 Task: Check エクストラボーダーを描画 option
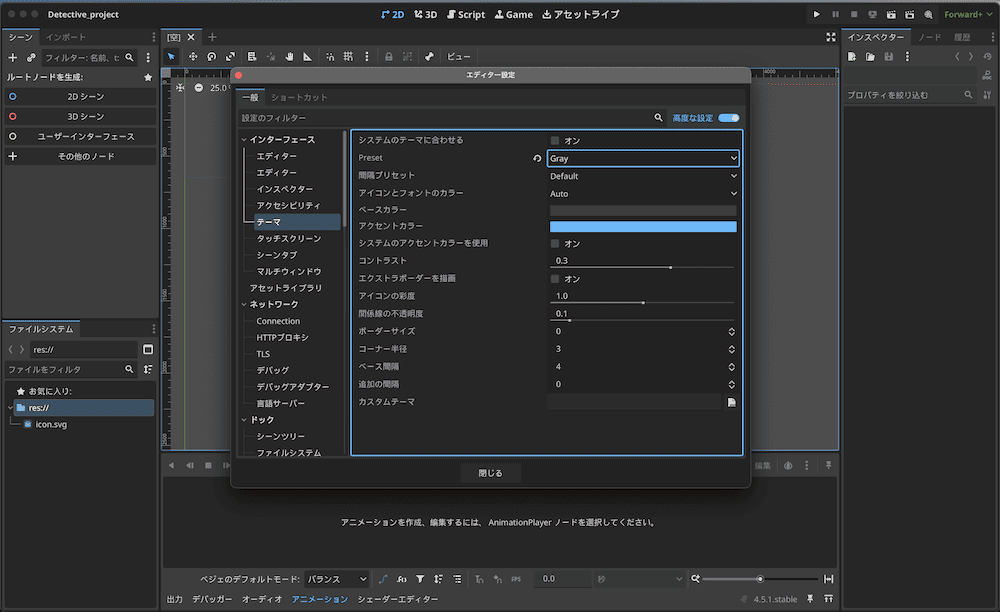pos(555,277)
